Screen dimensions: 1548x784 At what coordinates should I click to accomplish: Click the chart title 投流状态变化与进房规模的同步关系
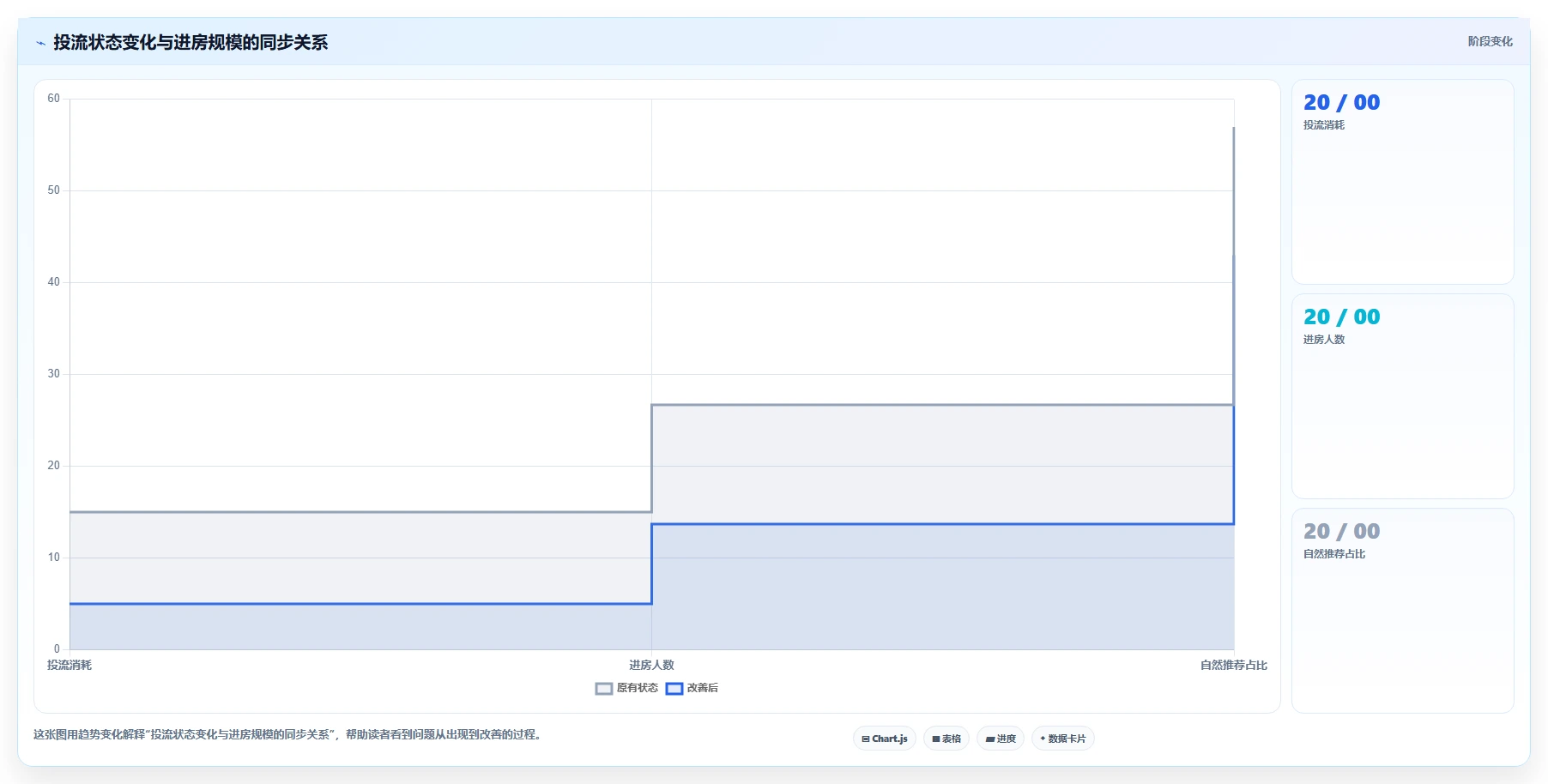coord(190,42)
